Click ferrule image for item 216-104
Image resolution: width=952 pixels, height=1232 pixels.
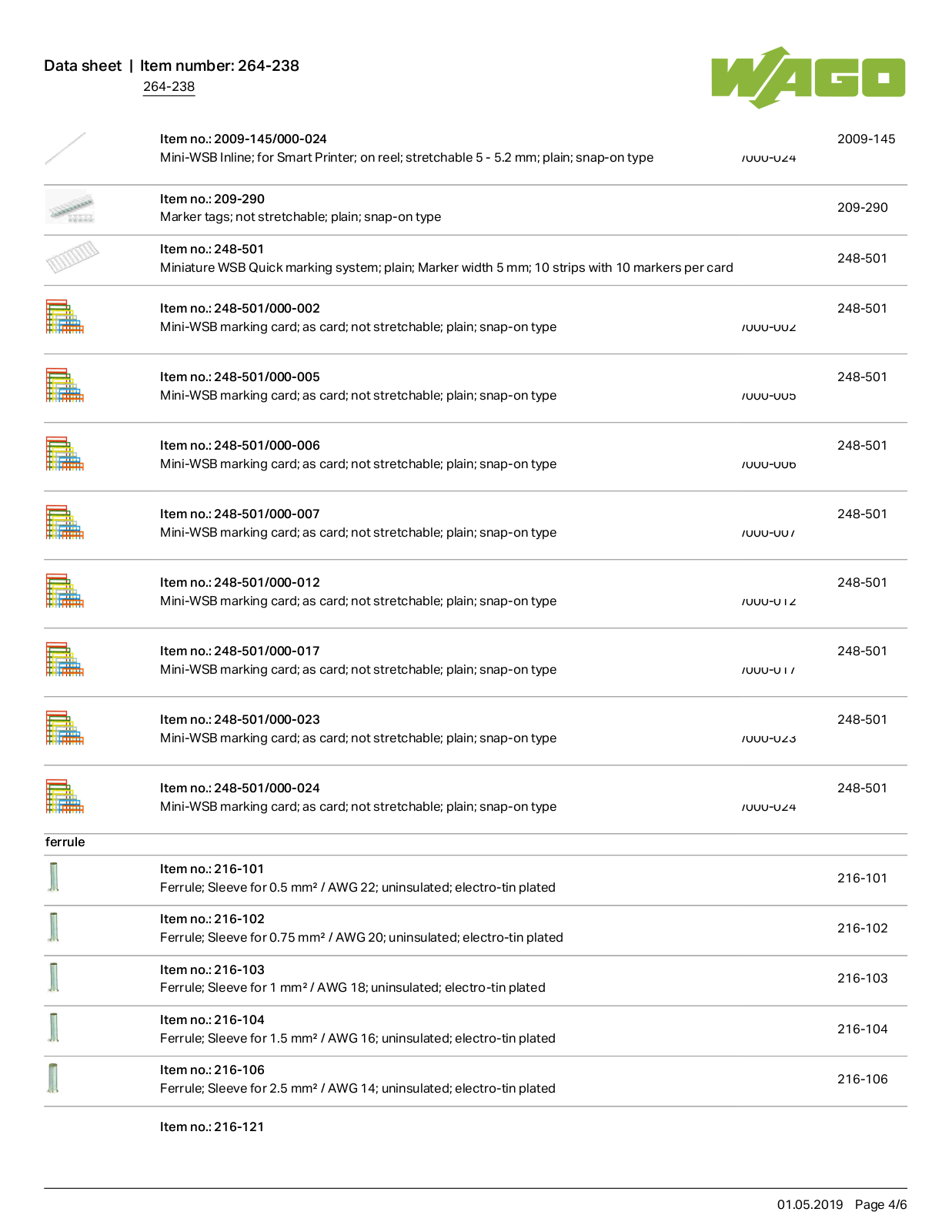(x=53, y=1028)
